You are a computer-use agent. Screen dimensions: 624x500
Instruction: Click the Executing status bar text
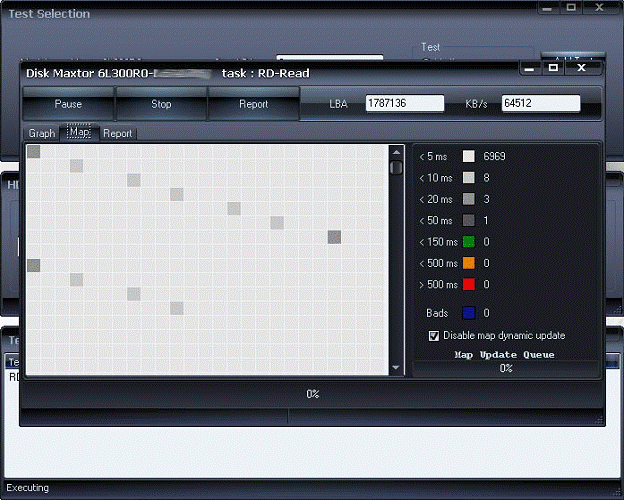pyautogui.click(x=27, y=488)
